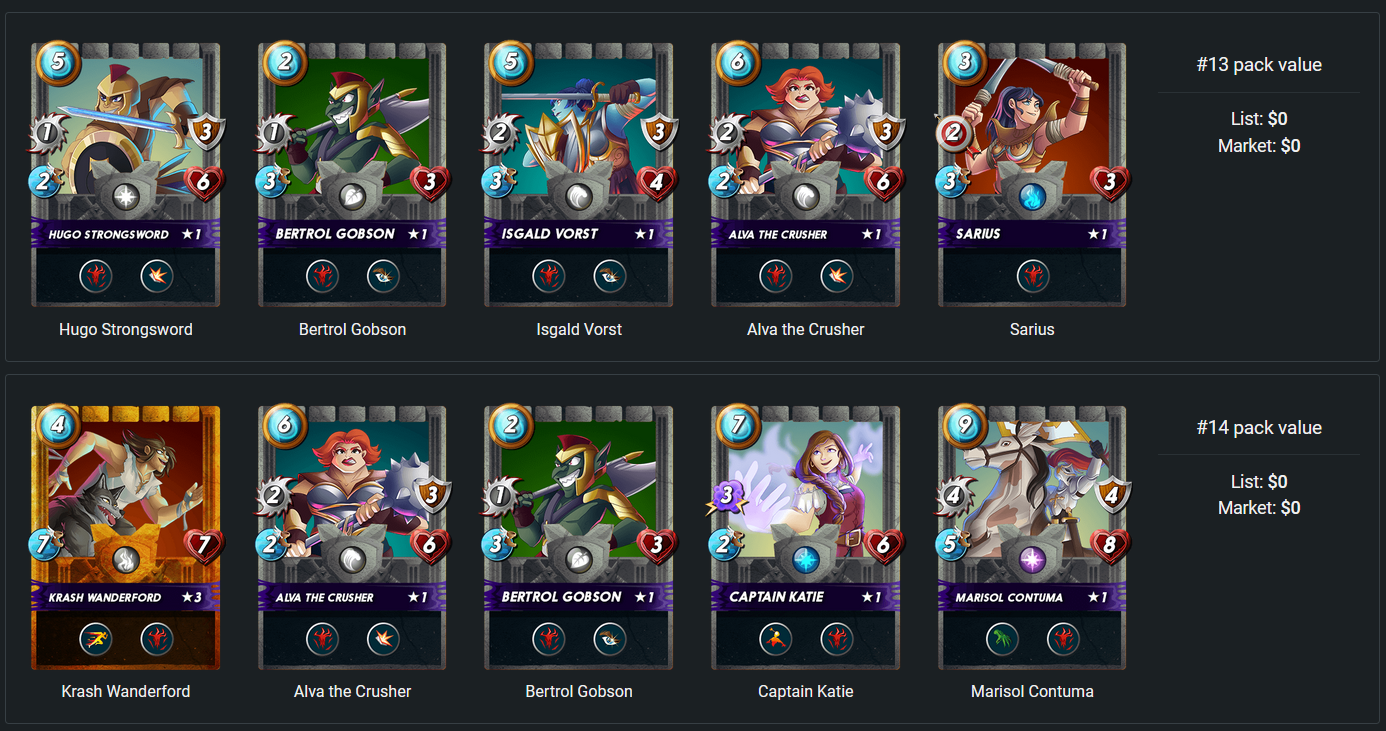The width and height of the screenshot is (1386, 731).
Task: Click the purple star element badge on Marisol Contuma
Action: 1033,560
